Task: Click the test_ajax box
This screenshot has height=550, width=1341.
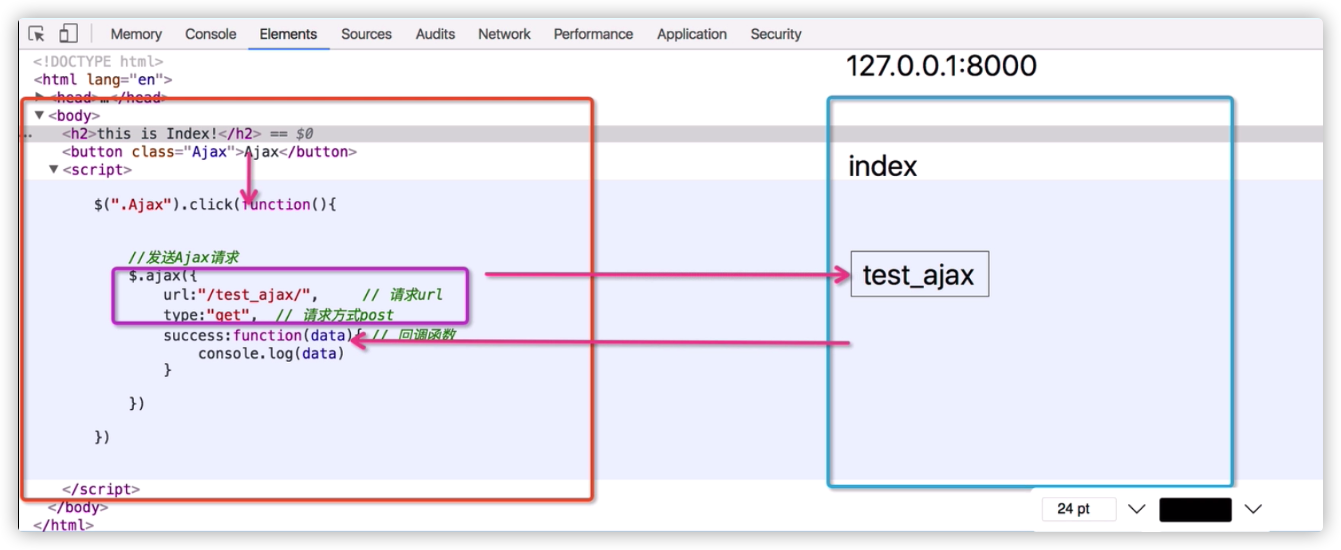Action: coord(919,274)
